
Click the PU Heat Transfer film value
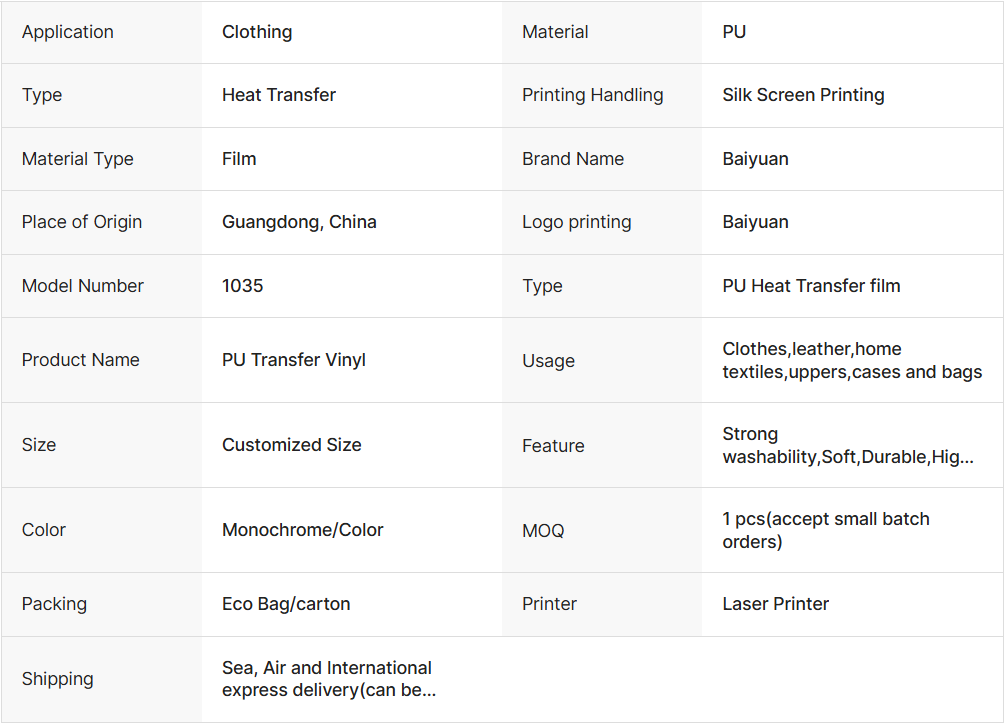[x=811, y=286]
